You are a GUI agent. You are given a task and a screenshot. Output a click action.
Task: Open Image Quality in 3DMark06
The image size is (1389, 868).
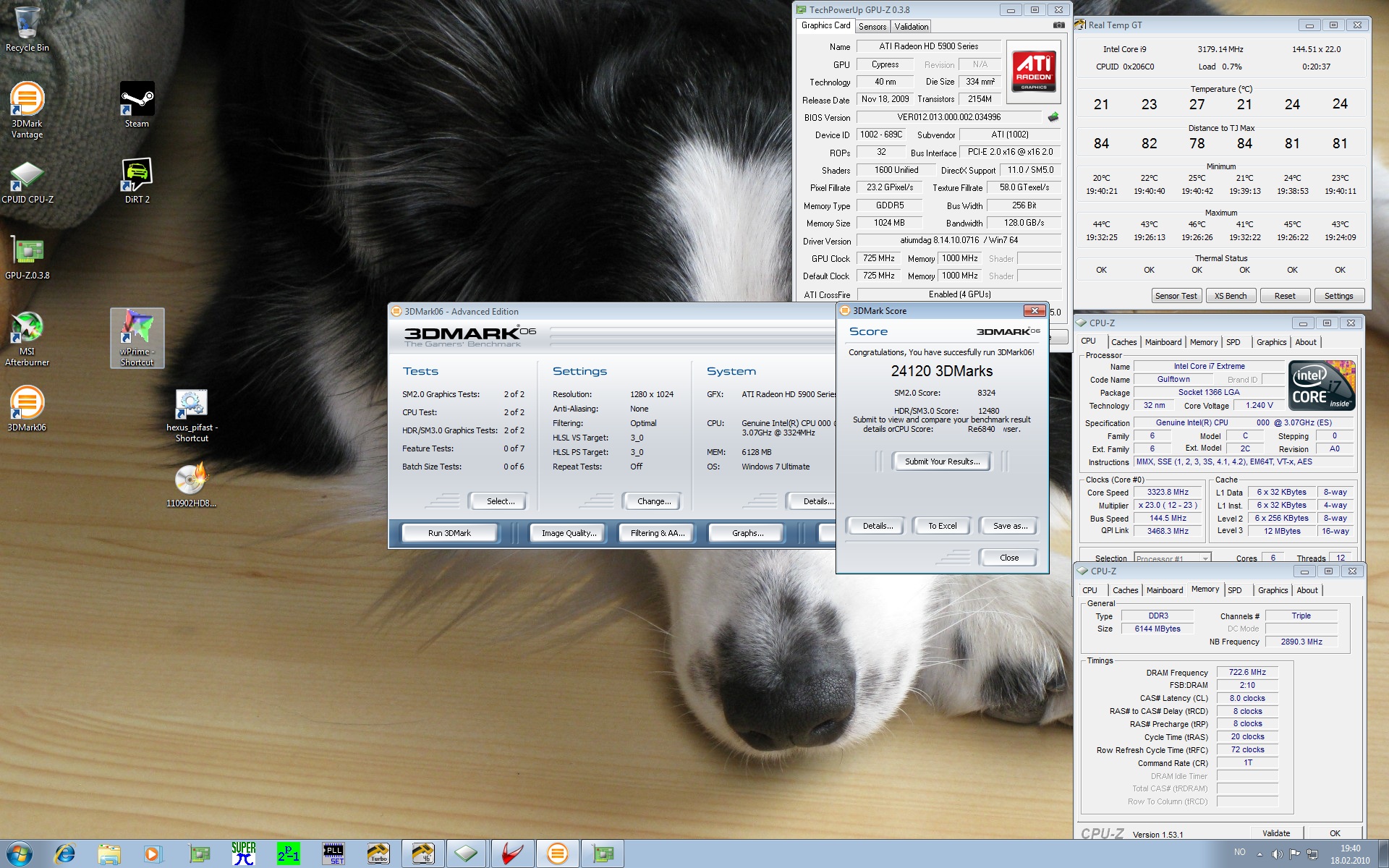pos(569,533)
